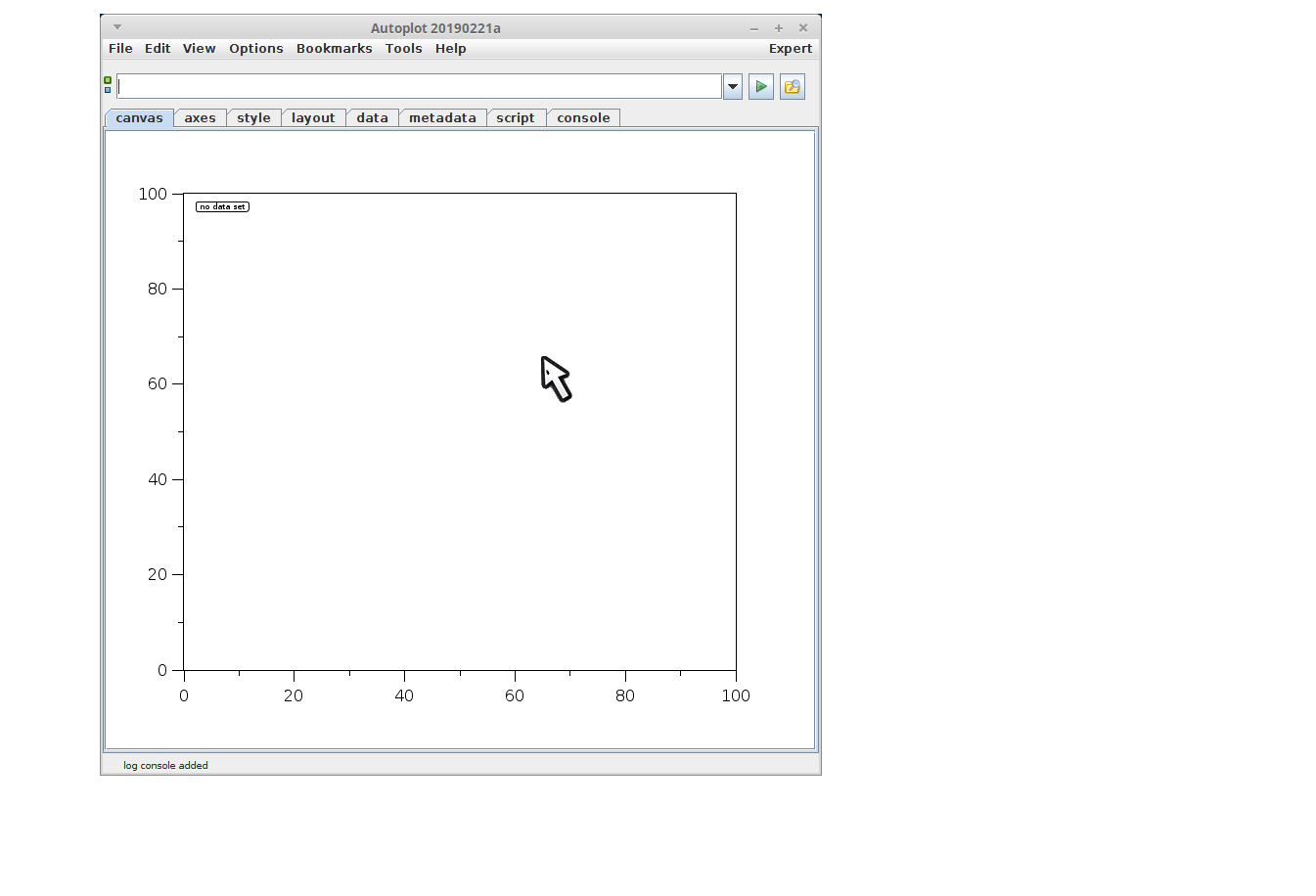Open the File menu
1316x896 pixels.
point(120,49)
